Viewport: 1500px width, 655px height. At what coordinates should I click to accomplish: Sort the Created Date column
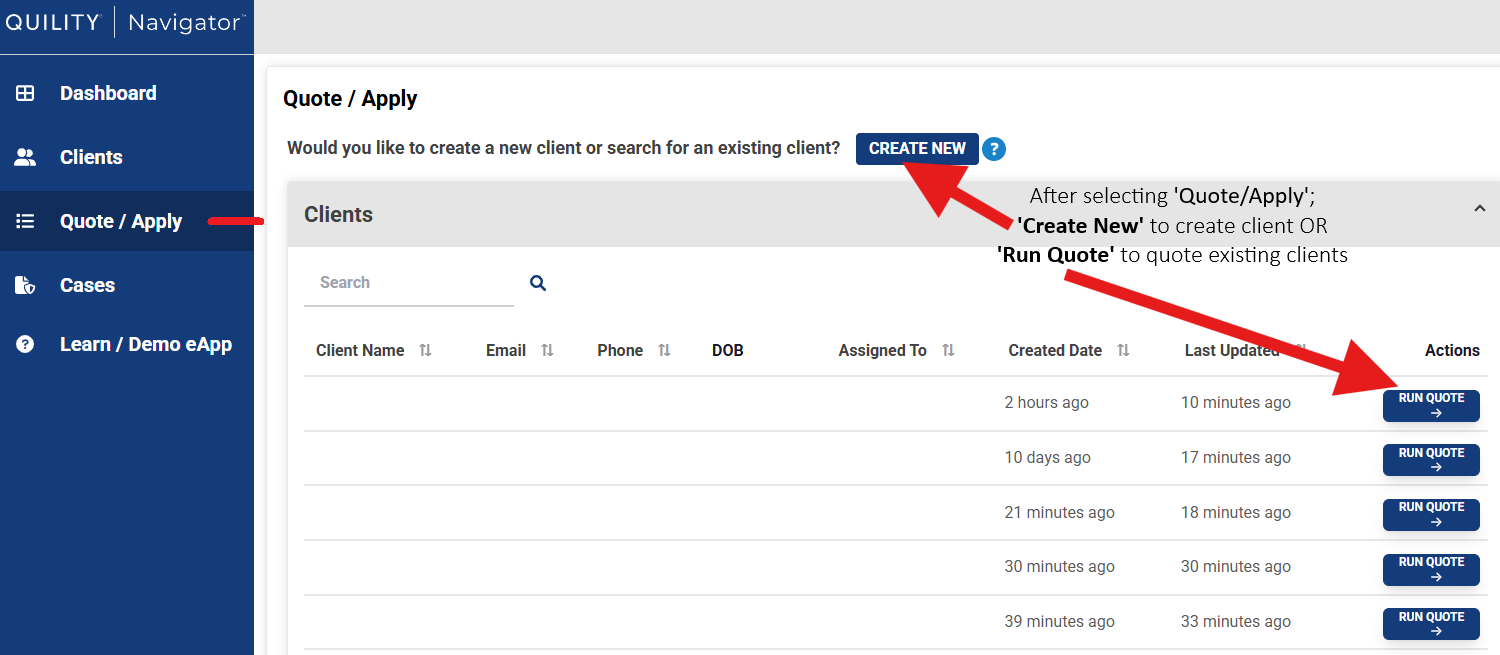click(x=1123, y=351)
